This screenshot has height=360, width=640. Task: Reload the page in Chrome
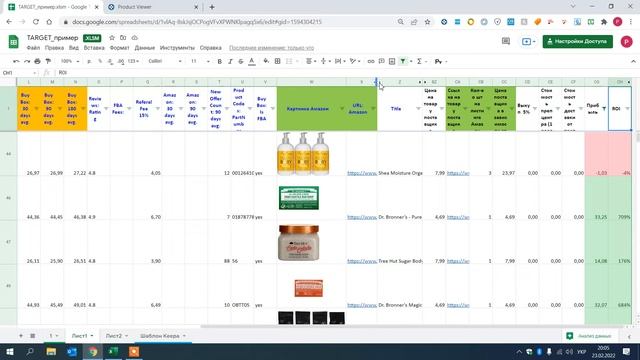coord(36,22)
